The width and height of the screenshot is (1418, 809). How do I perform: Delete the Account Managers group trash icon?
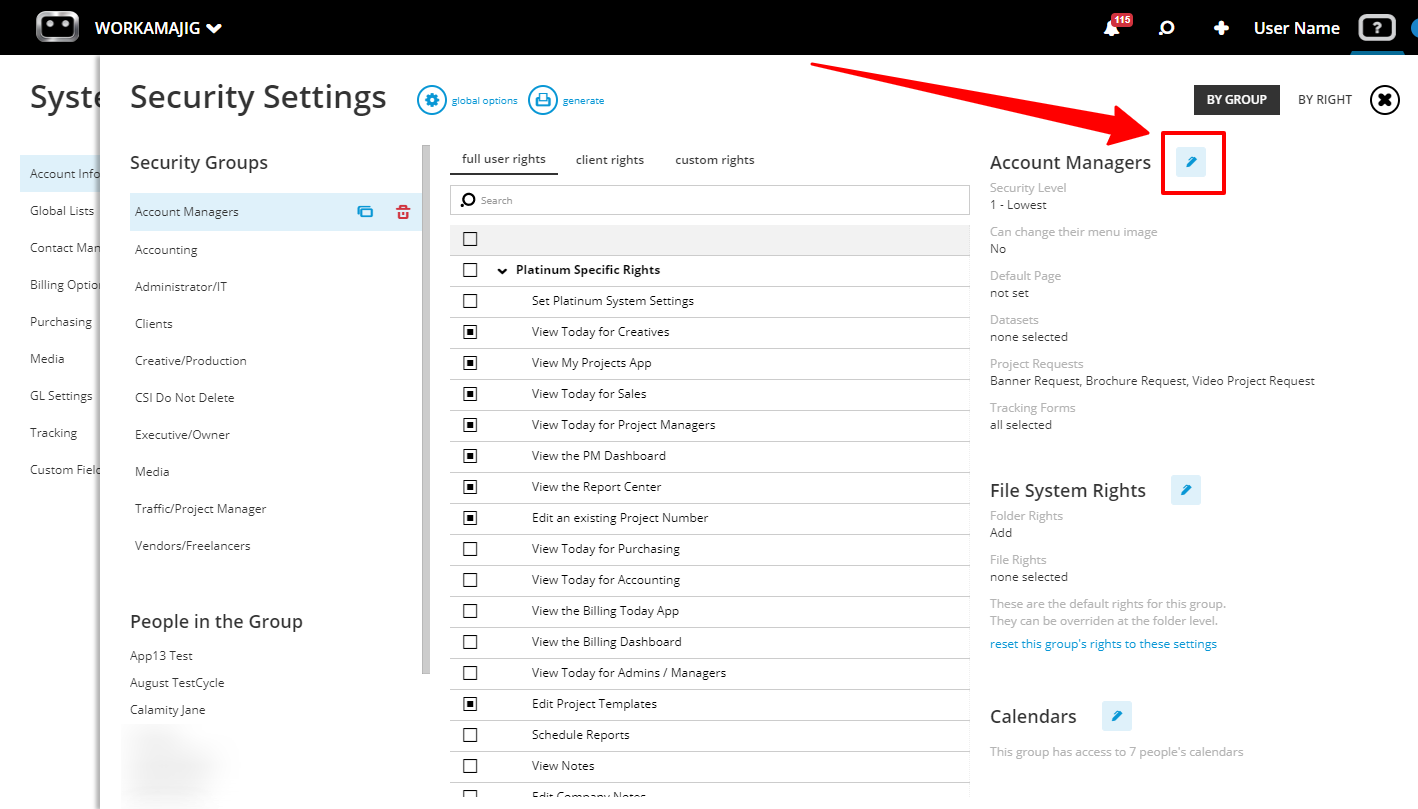tap(403, 212)
